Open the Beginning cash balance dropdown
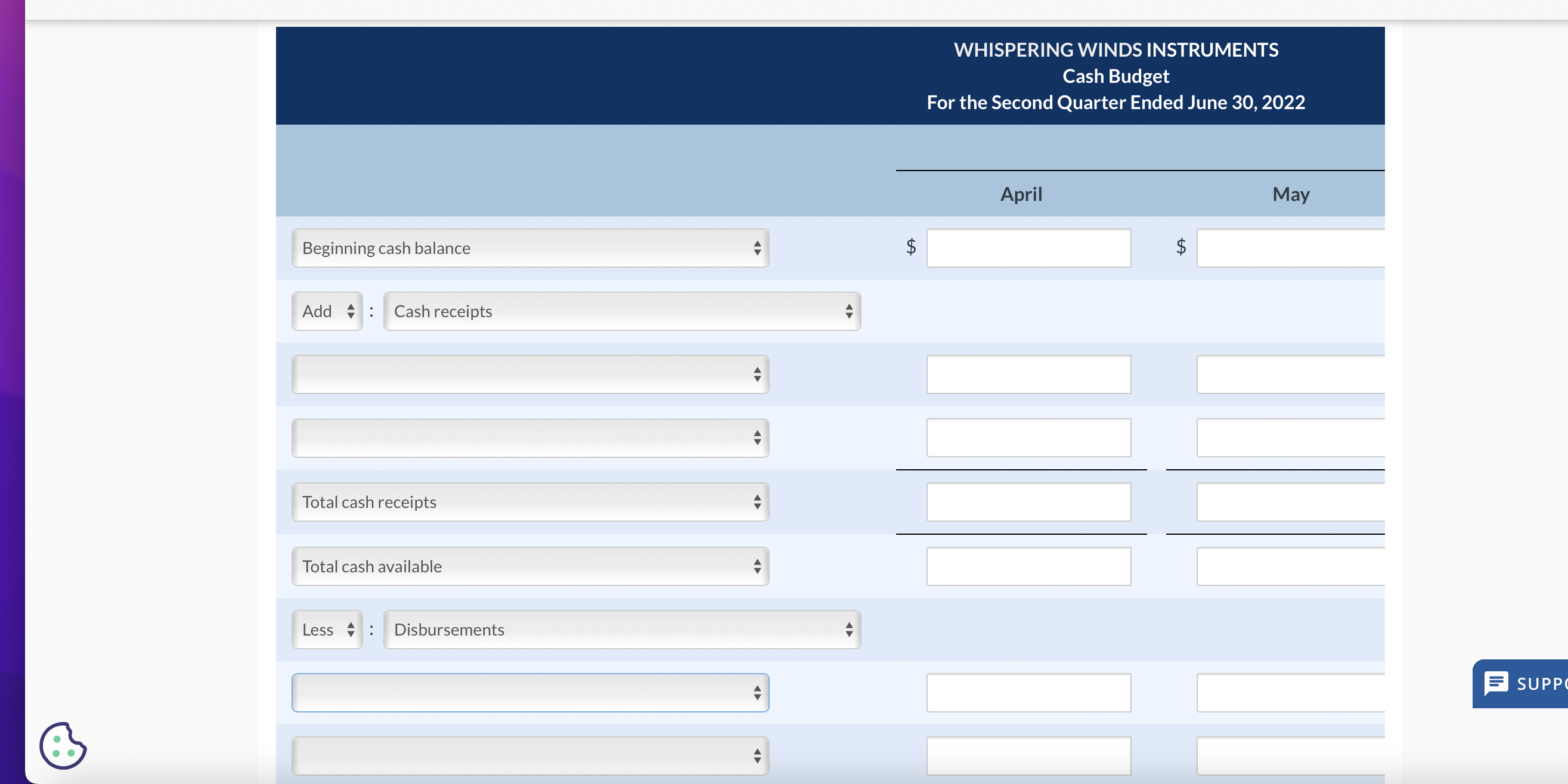 click(529, 248)
